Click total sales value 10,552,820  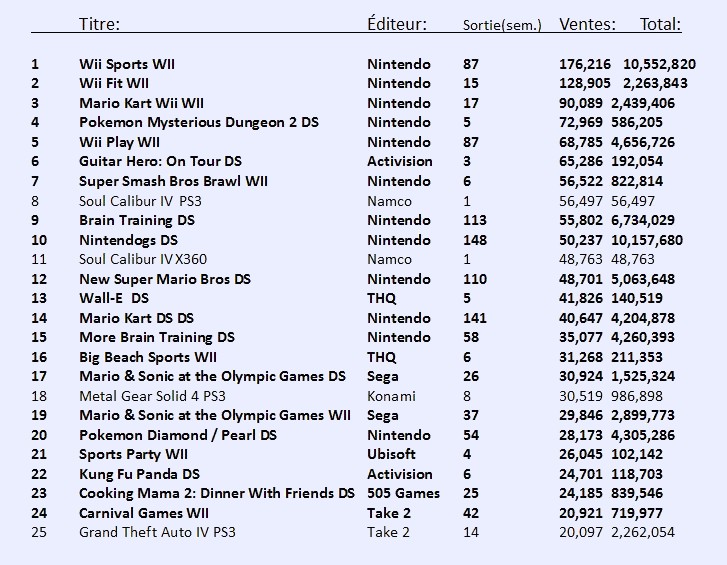(x=659, y=64)
